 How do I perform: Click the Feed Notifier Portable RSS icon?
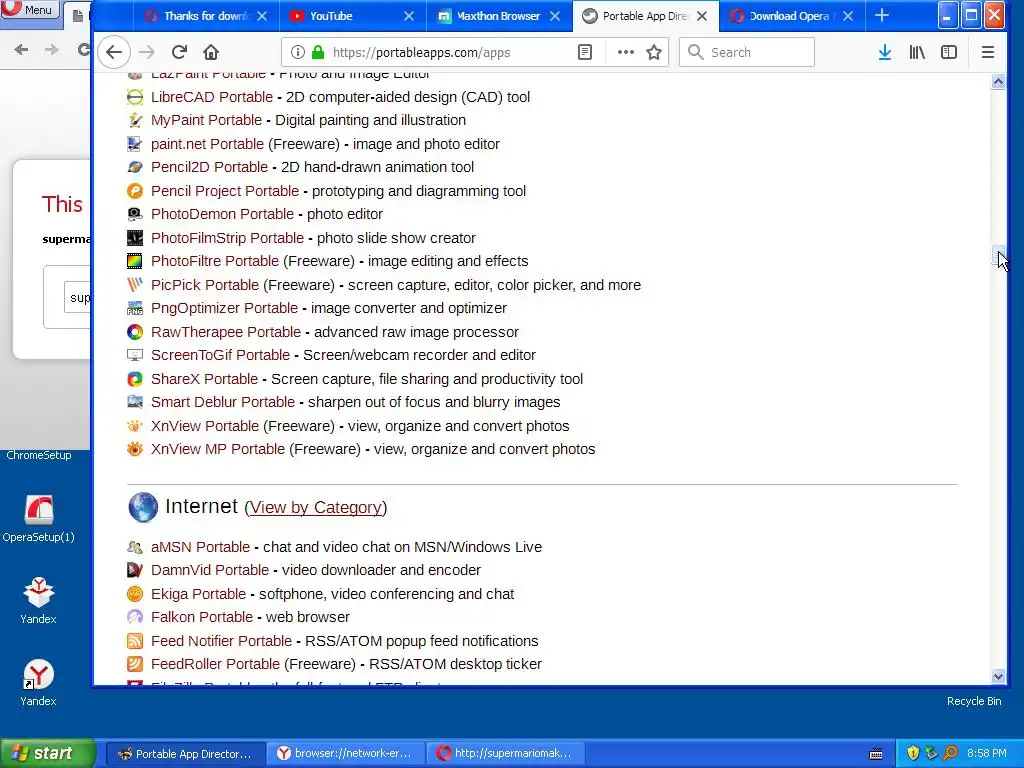tap(135, 641)
